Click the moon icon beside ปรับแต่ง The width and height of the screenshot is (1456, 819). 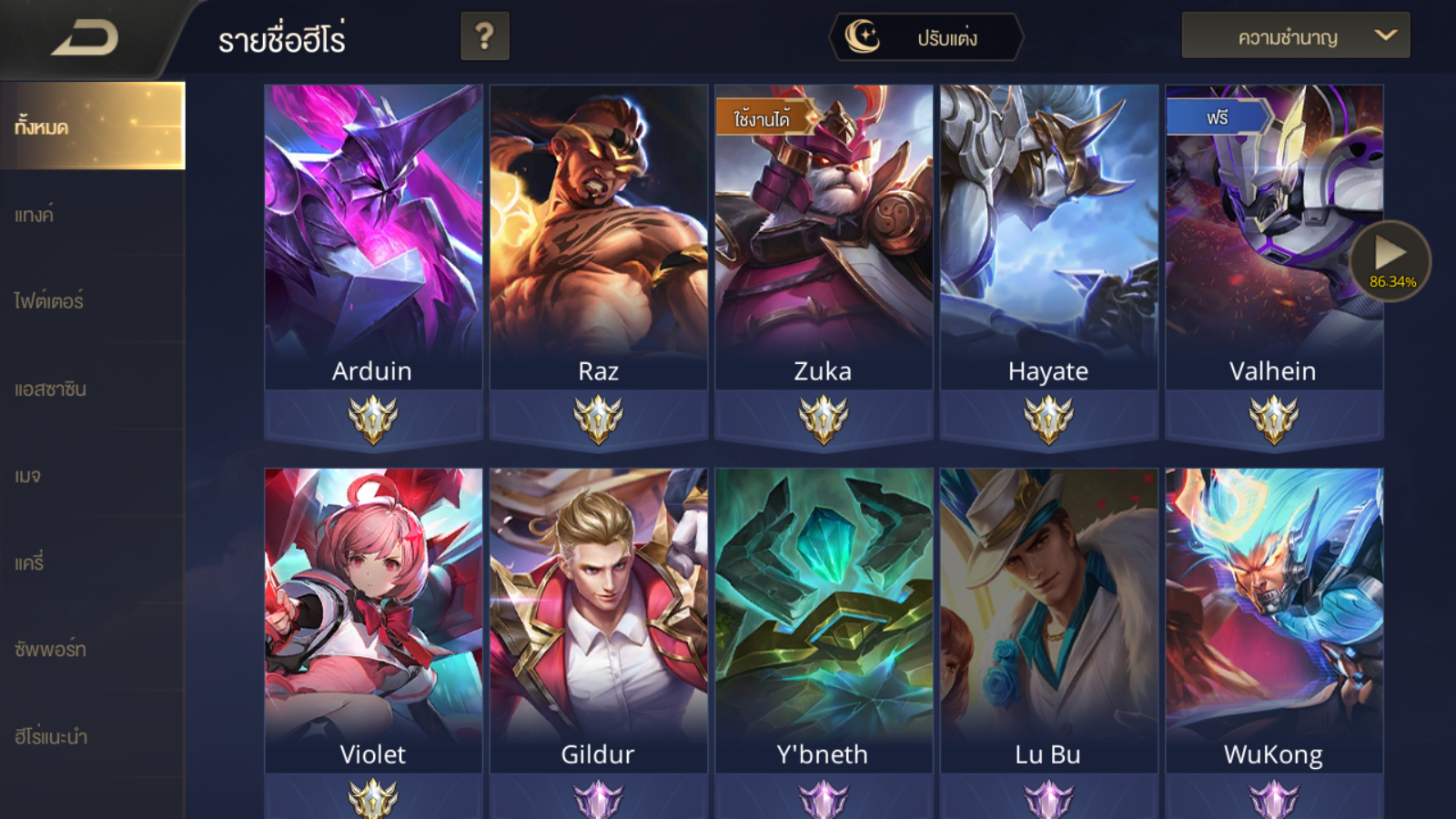click(x=862, y=36)
